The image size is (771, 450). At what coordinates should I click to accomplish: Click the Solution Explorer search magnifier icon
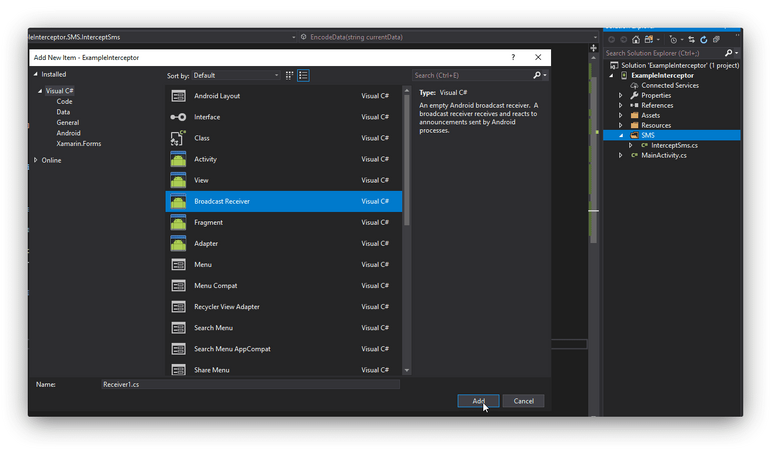click(729, 53)
